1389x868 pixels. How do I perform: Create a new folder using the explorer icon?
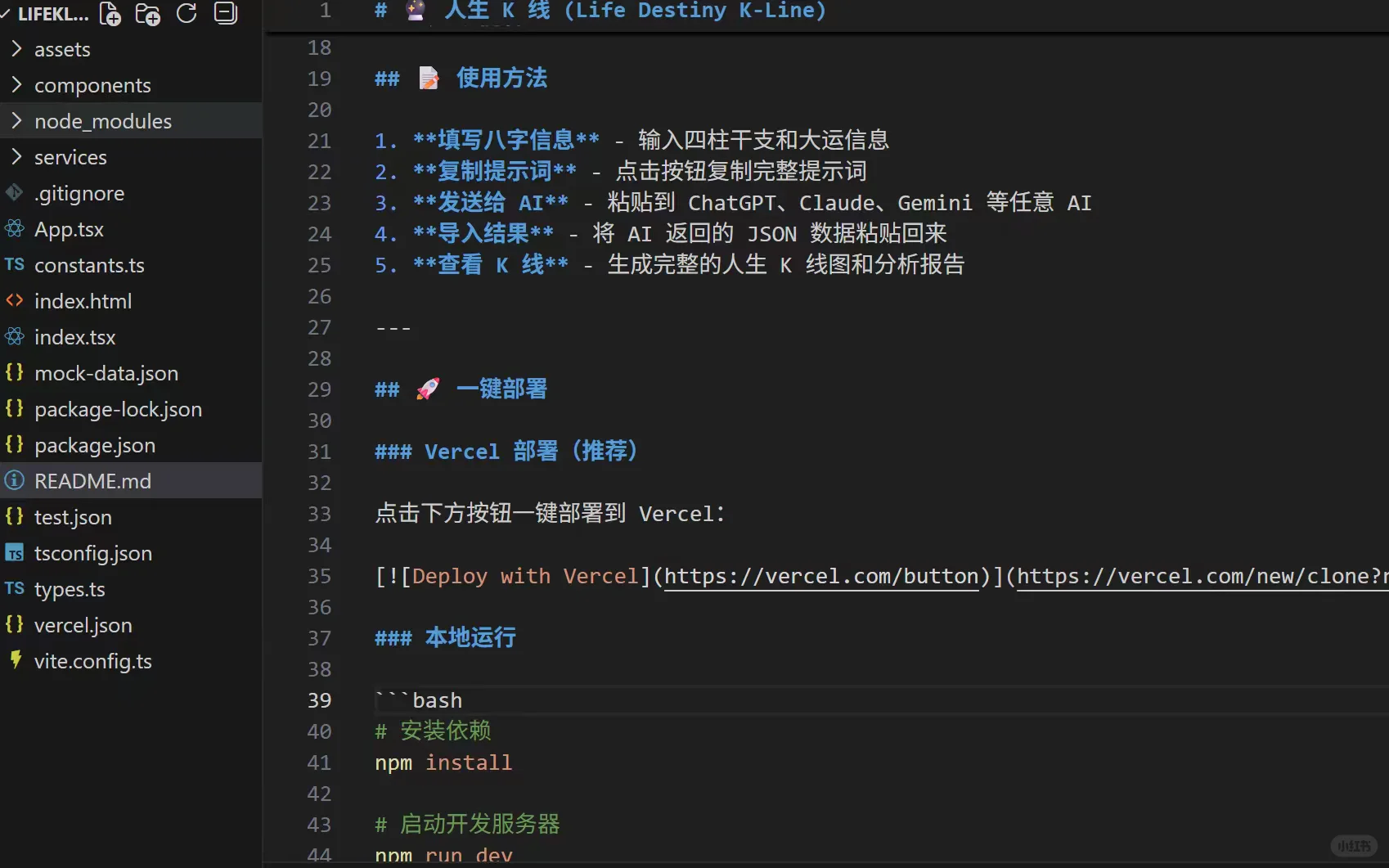(x=147, y=13)
